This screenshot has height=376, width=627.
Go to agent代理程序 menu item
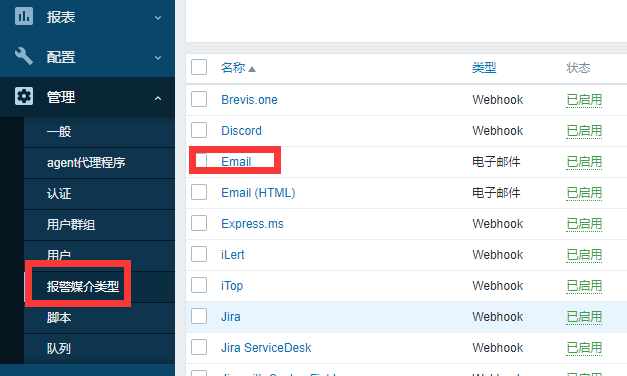click(86, 162)
